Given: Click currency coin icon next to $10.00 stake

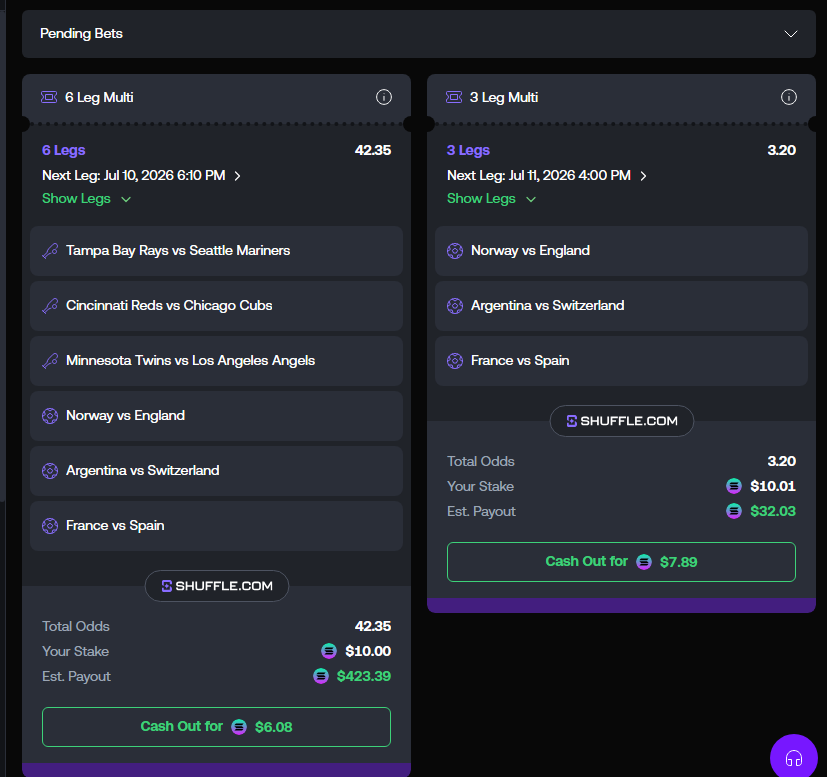Looking at the screenshot, I should pos(329,651).
